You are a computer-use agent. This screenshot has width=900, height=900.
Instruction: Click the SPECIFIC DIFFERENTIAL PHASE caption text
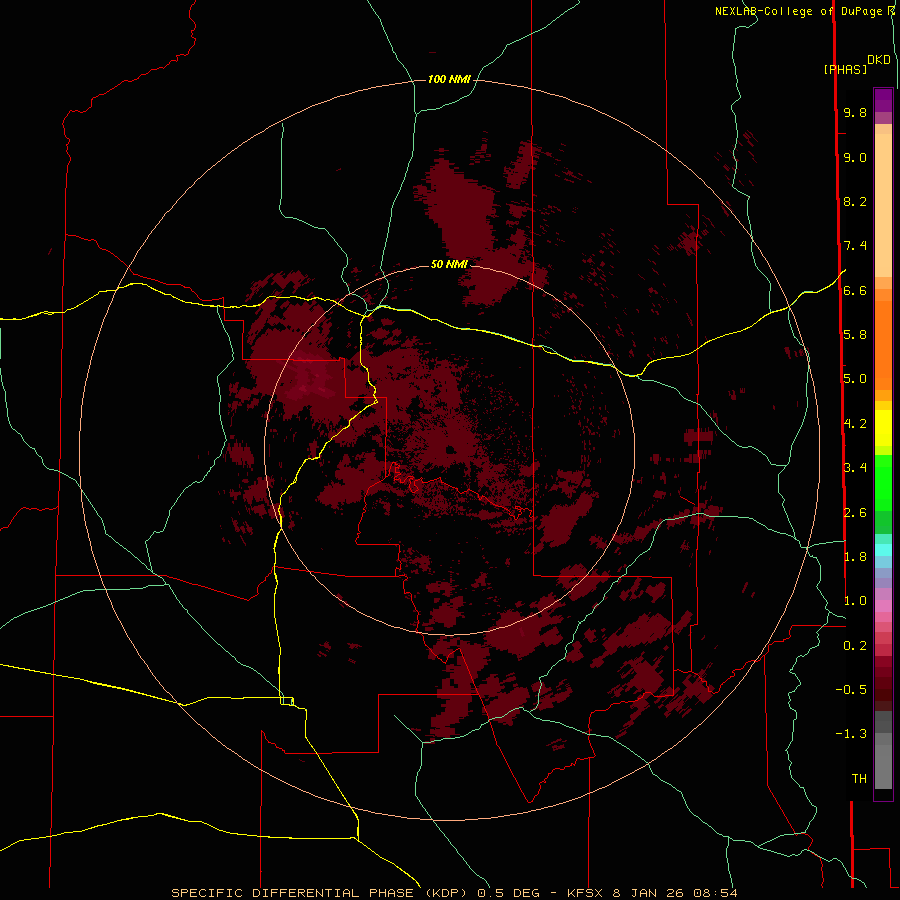click(292, 893)
